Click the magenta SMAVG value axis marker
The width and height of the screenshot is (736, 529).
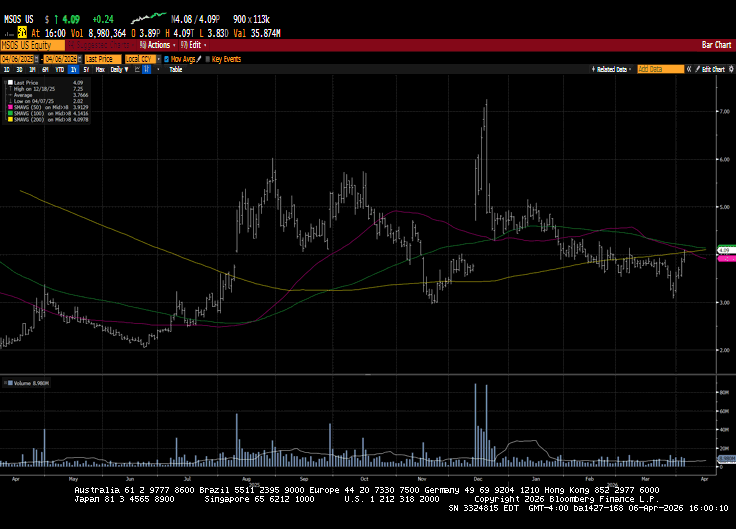click(726, 259)
